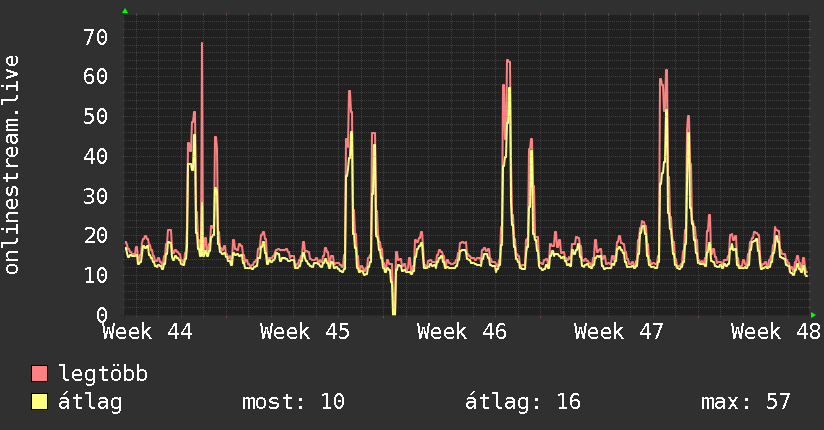Image resolution: width=824 pixels, height=430 pixels.
Task: Click the pink legtöbb legend swatch
Action: [x=39, y=373]
